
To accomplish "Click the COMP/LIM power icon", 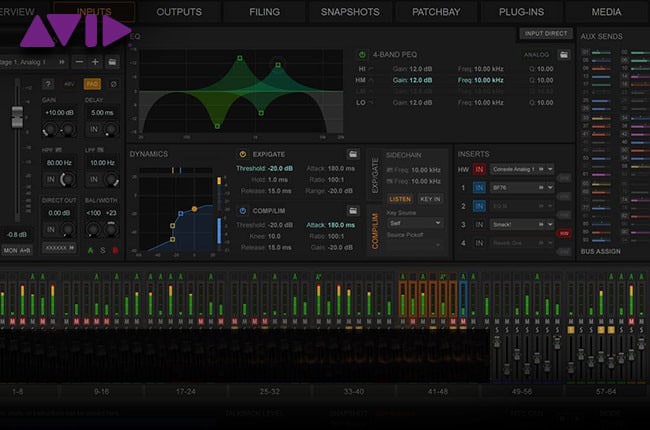I will coord(243,211).
